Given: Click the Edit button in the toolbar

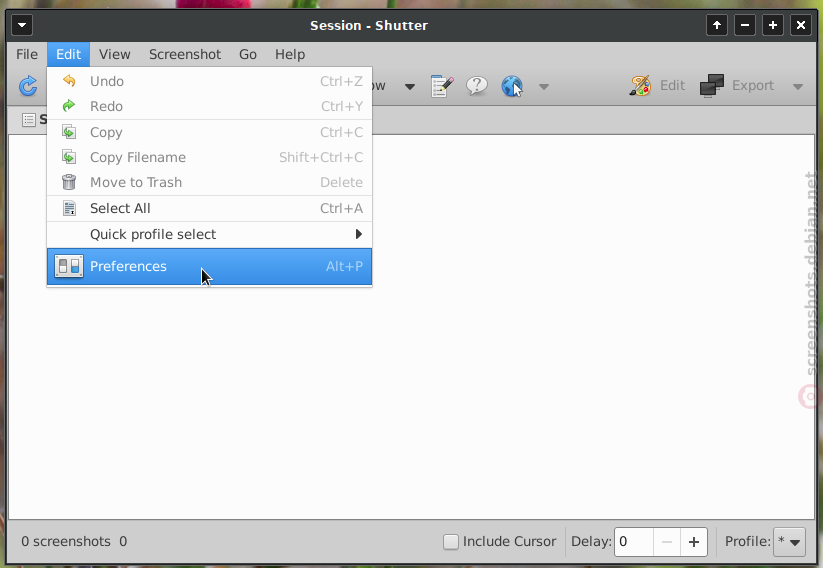Looking at the screenshot, I should coord(657,86).
